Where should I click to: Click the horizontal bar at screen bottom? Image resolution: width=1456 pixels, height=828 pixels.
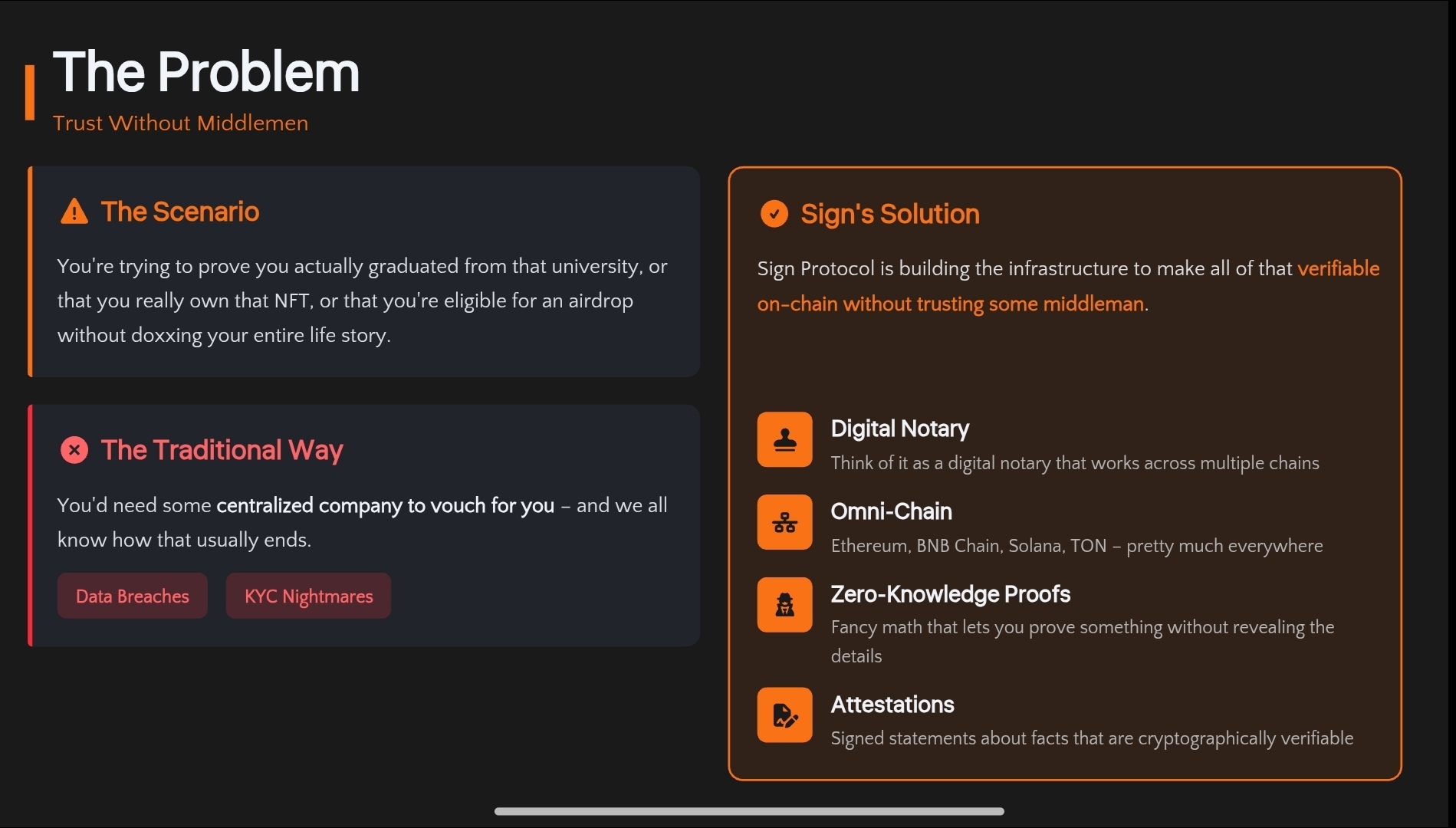748,811
